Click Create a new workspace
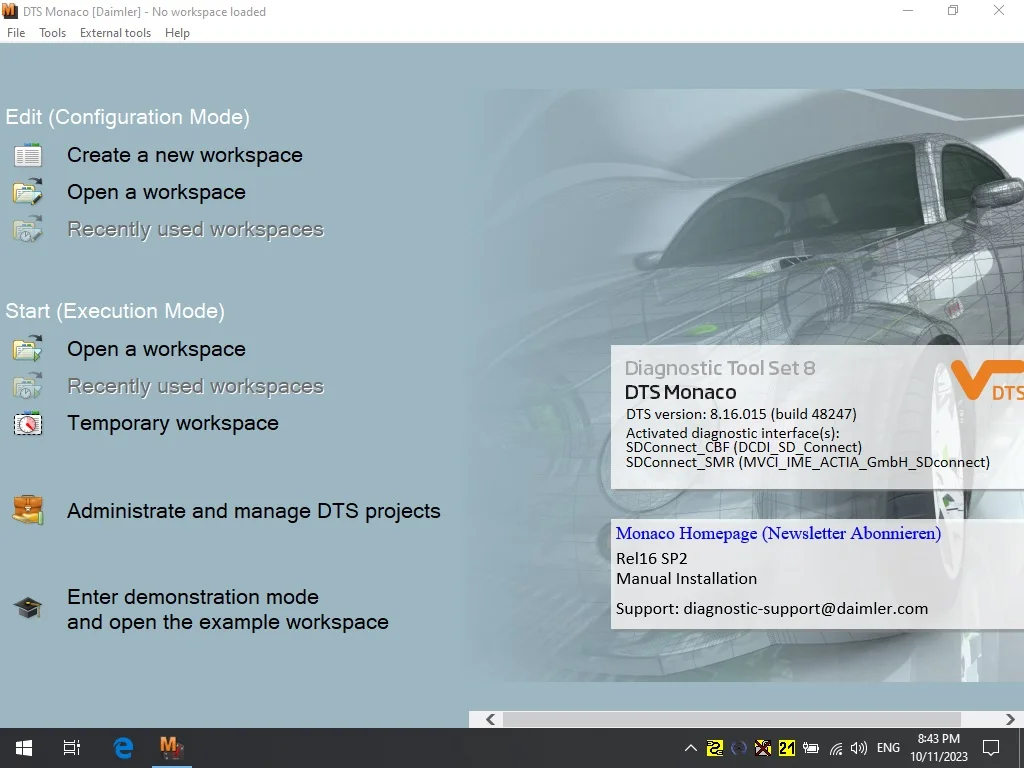Viewport: 1024px width, 768px height. click(x=185, y=155)
